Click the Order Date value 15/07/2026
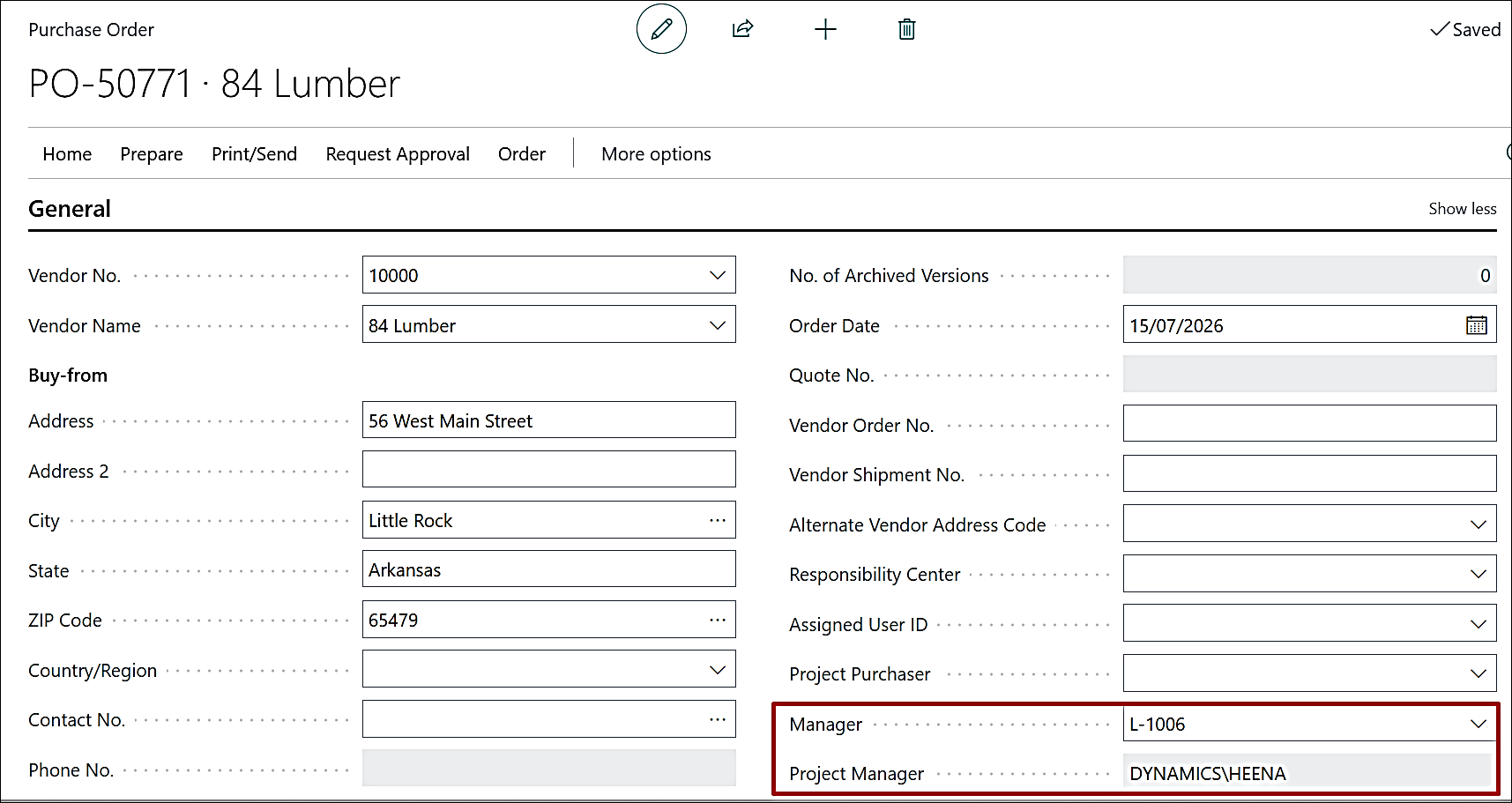The image size is (1512, 803). pos(1176,326)
